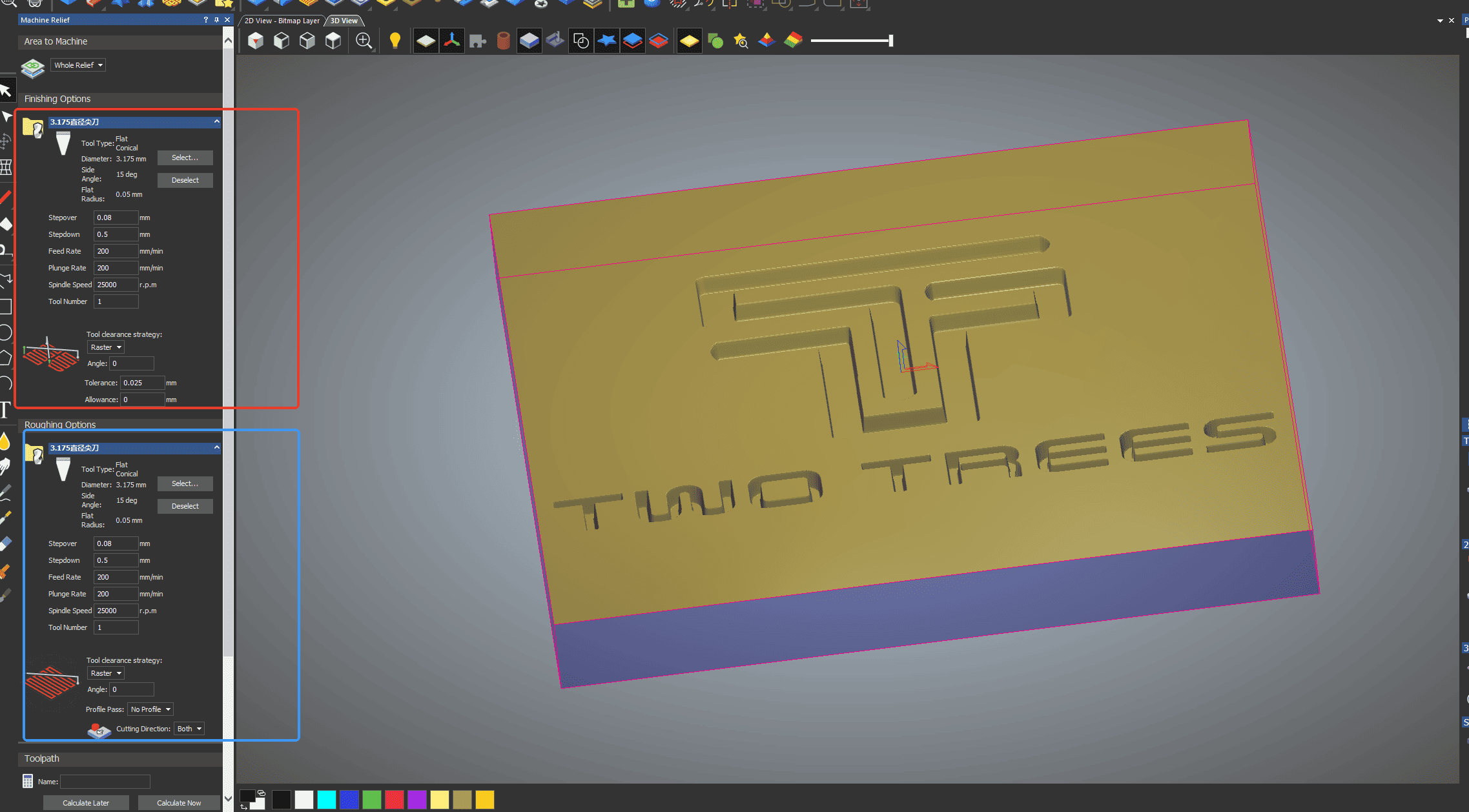Toggle the origin axes display icon

click(x=452, y=41)
